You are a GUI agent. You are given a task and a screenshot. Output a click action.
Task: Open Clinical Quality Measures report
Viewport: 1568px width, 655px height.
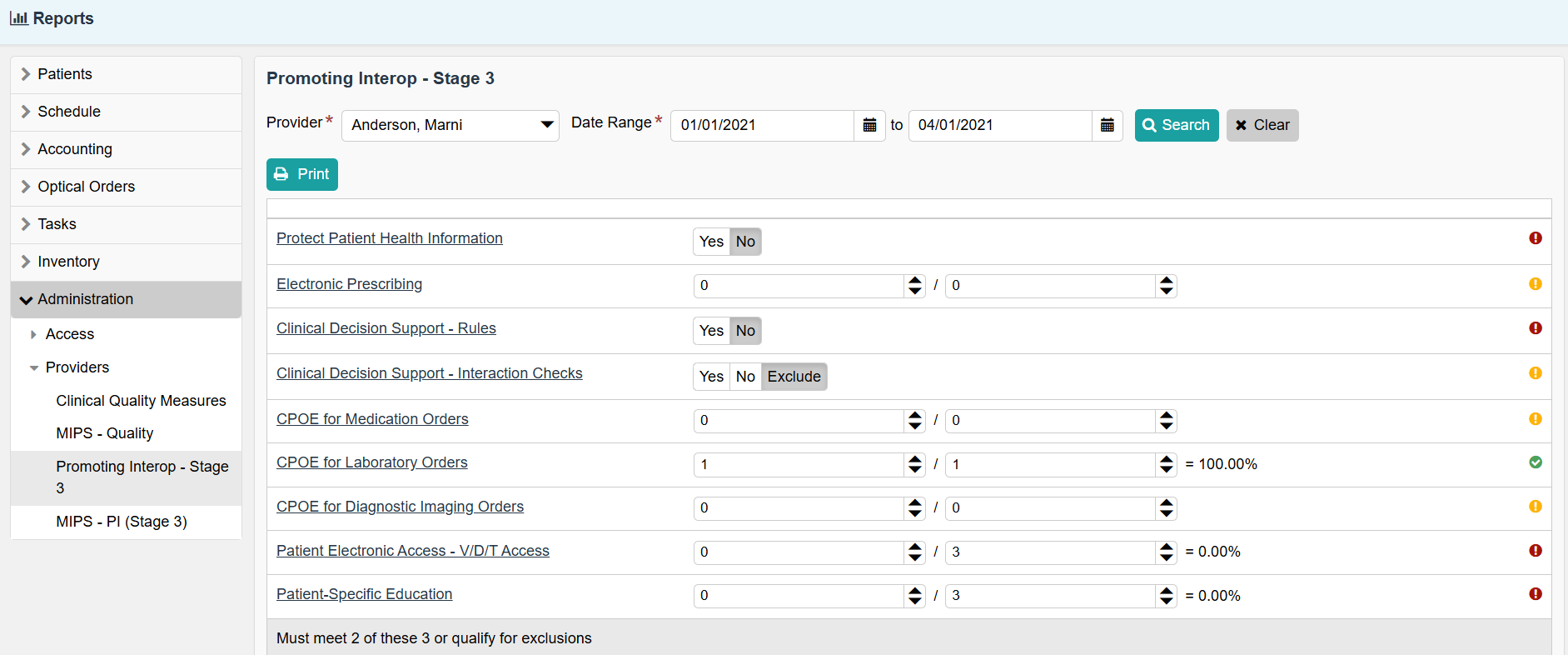click(141, 401)
